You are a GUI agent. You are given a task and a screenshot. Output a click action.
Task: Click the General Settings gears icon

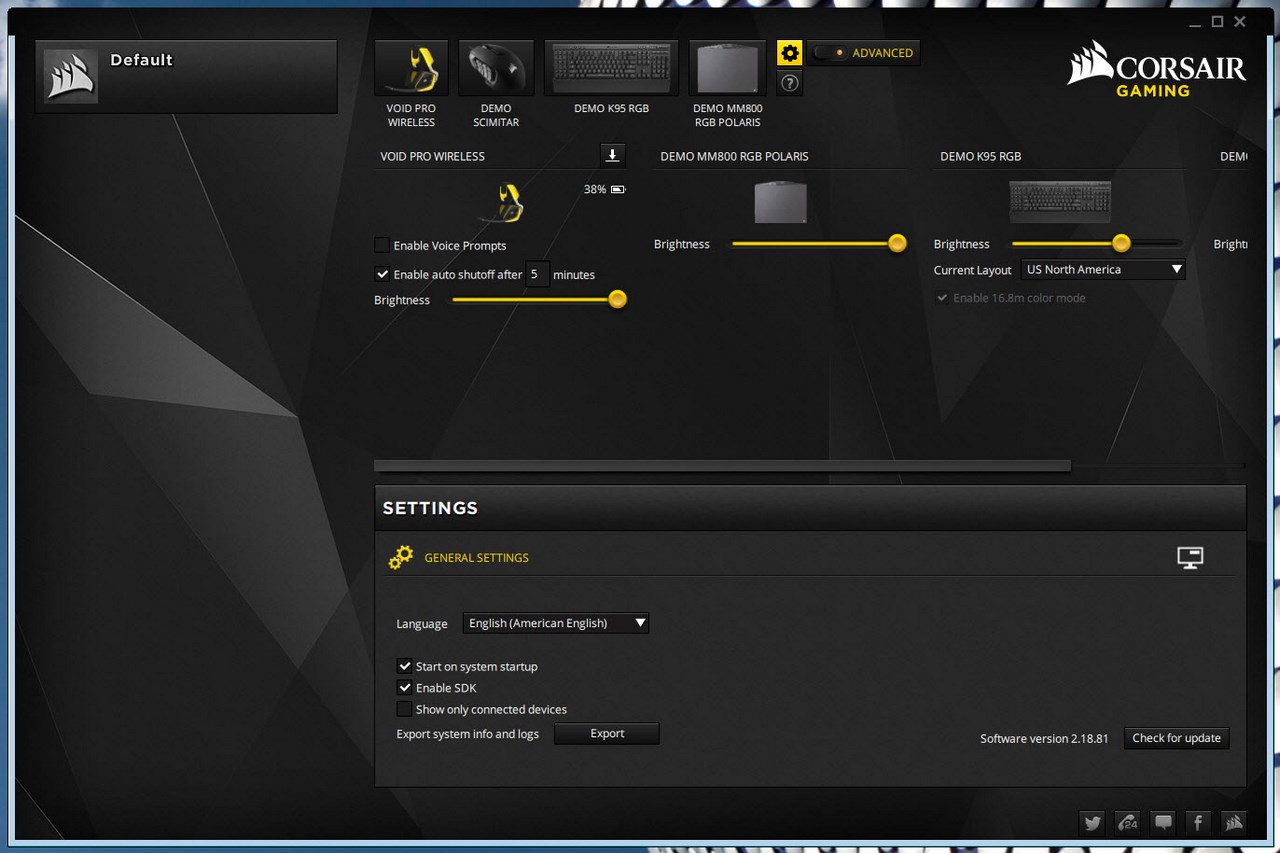(x=401, y=557)
